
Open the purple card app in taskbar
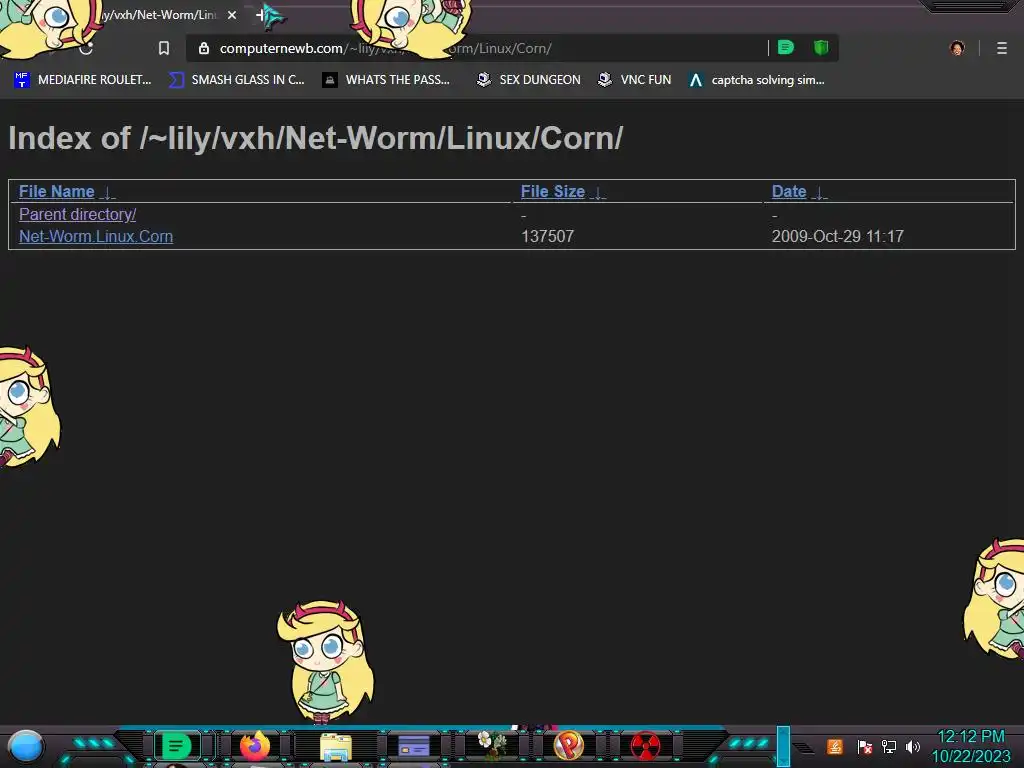(414, 746)
